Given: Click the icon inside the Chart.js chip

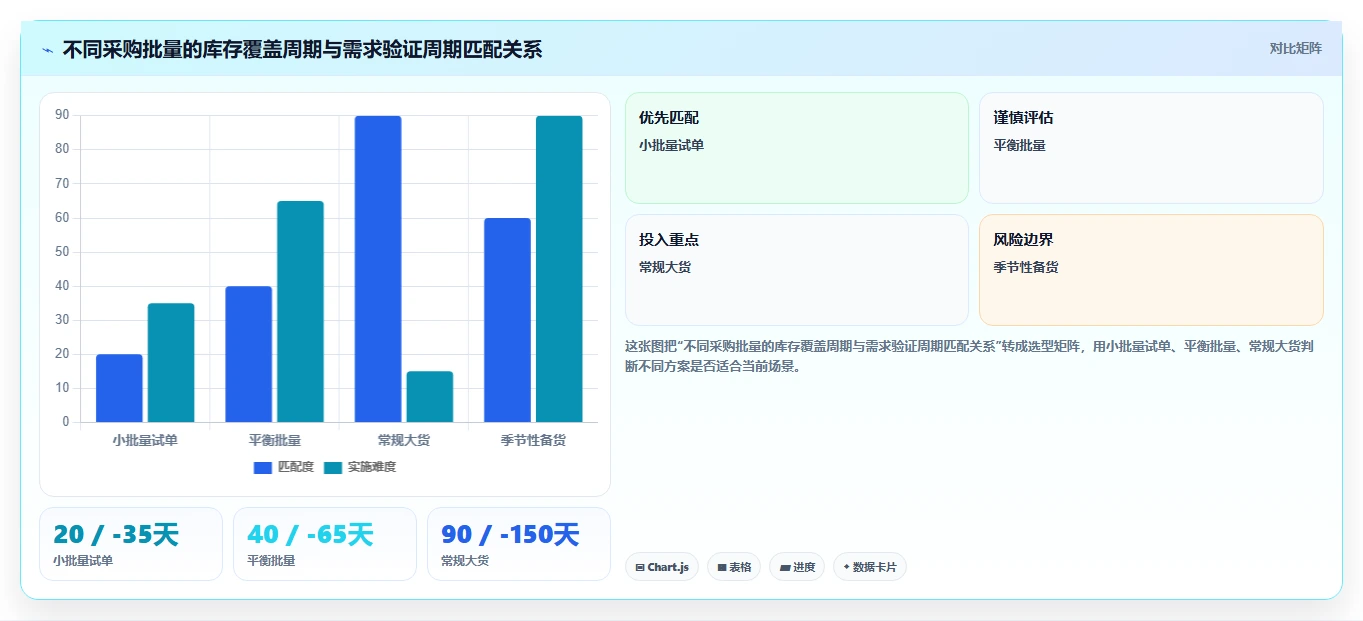Looking at the screenshot, I should 640,567.
